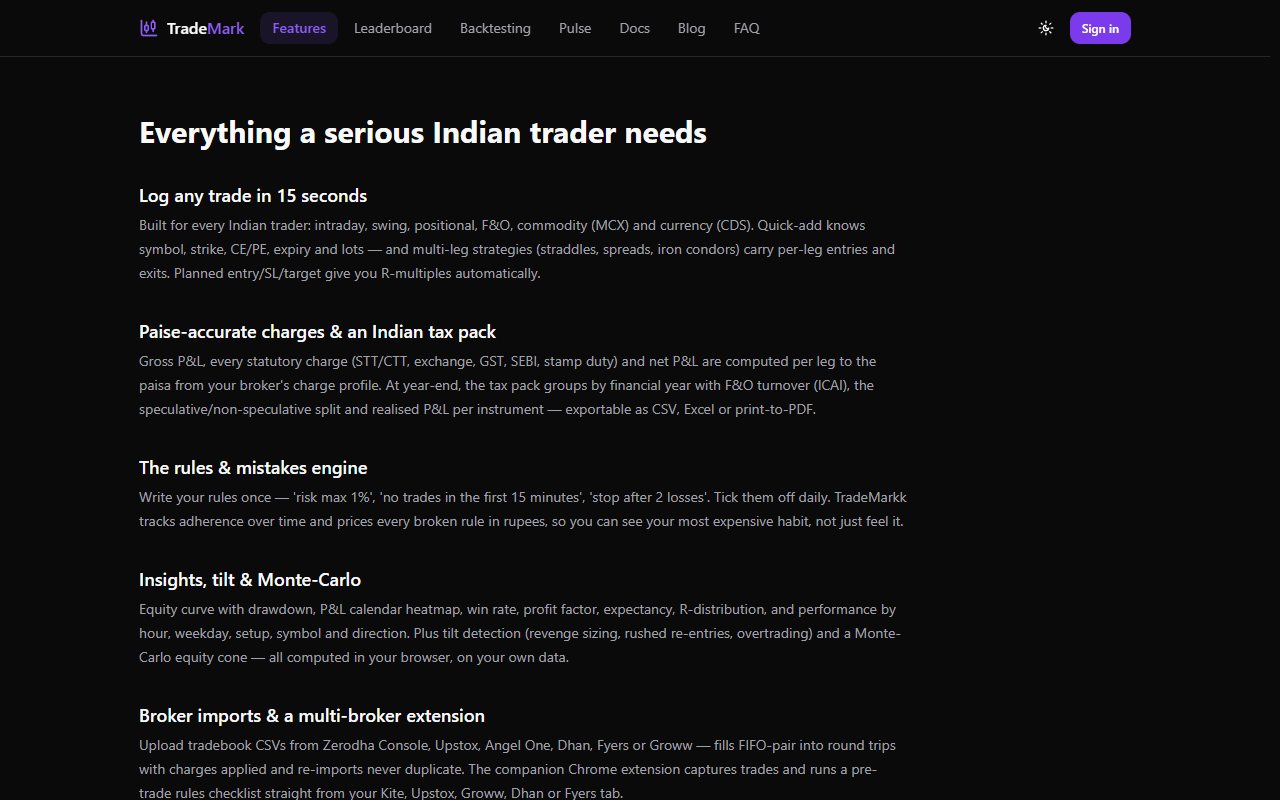Select Pulse in the navigation bar
1280x800 pixels.
pyautogui.click(x=575, y=28)
